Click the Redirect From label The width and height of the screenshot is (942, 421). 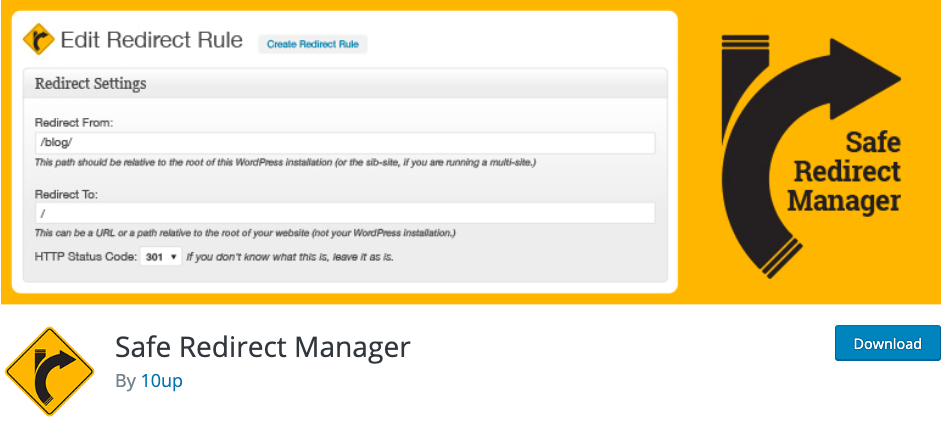pos(74,123)
